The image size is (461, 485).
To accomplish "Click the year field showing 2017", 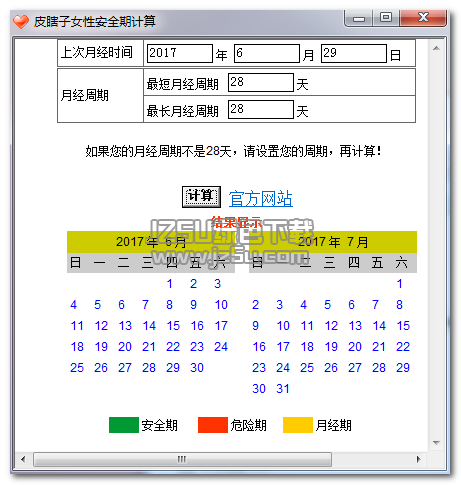I will (x=180, y=53).
